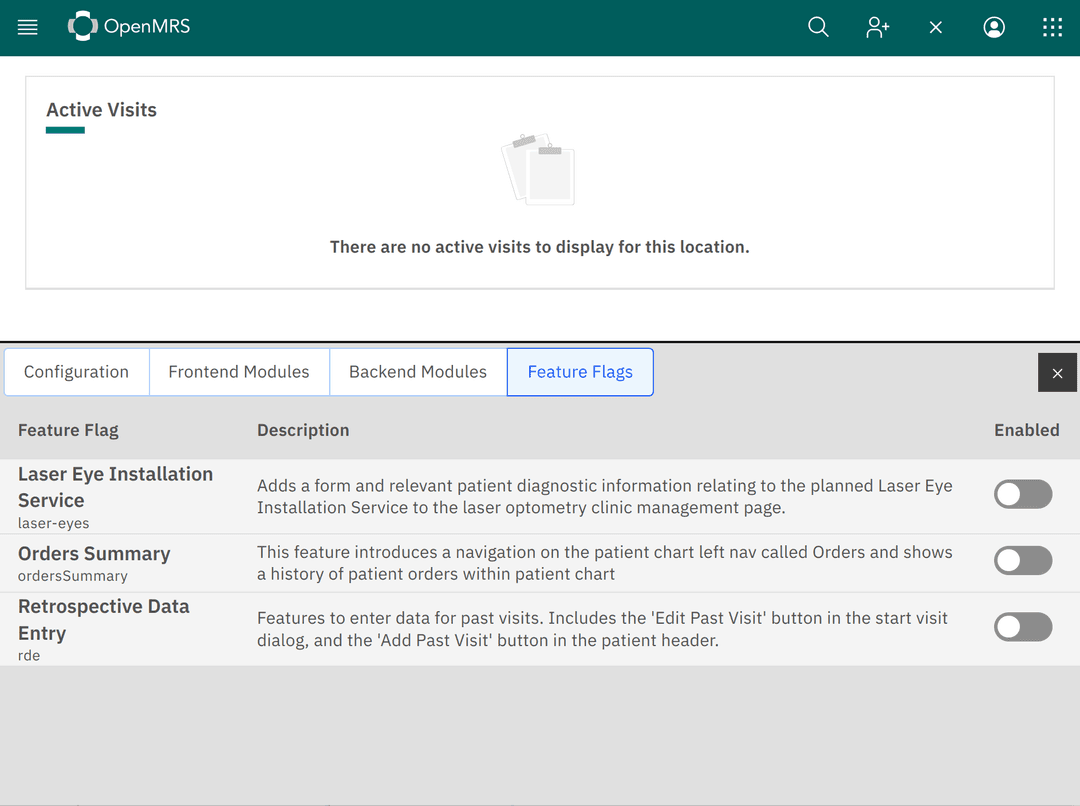Screen dimensions: 1080x806
Task: Open the app switcher grid
Action: (1052, 27)
